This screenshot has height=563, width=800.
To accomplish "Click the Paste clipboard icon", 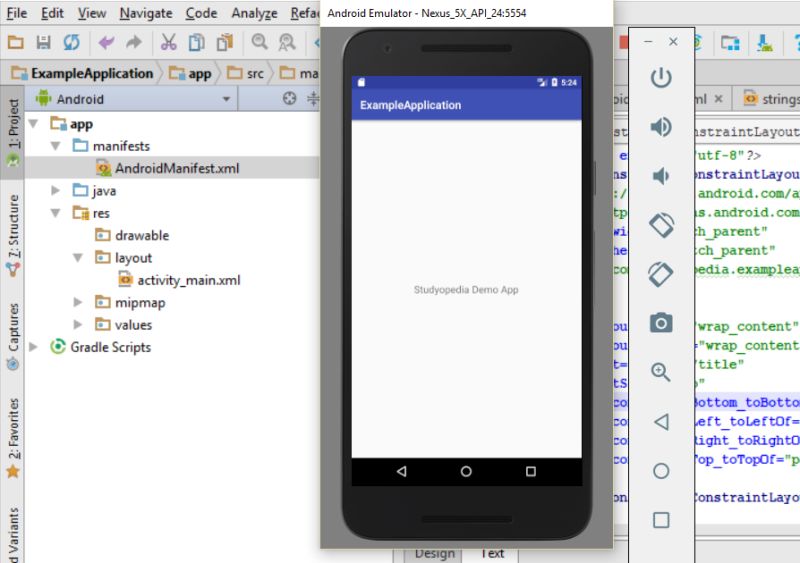I will tap(224, 42).
